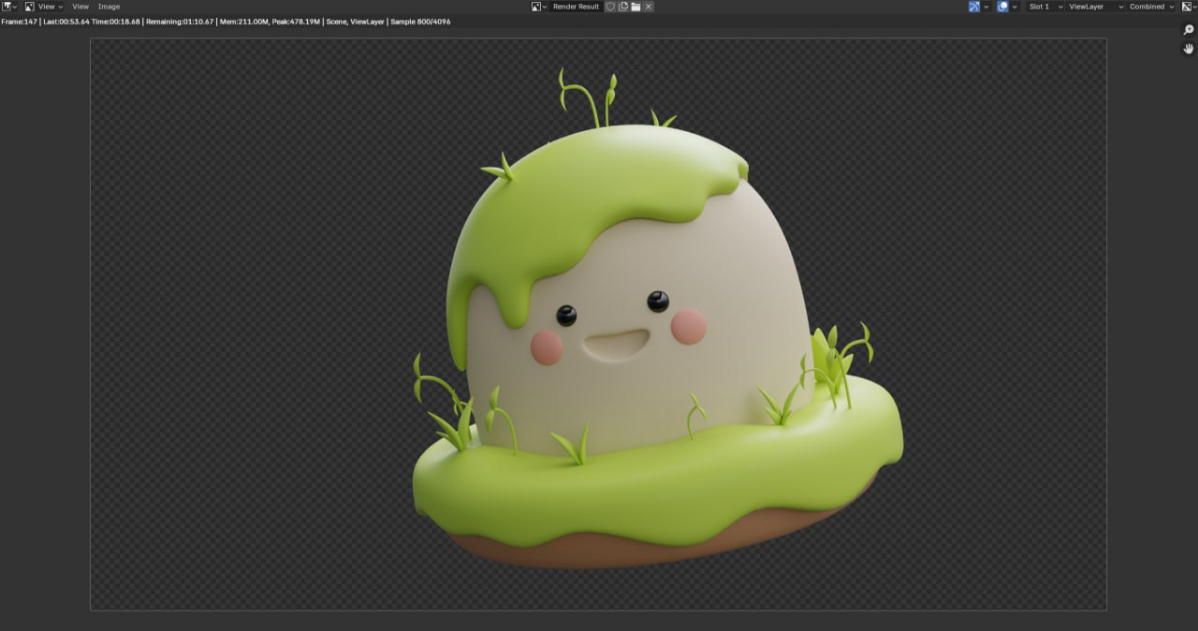Open the Combined pass dropdown
The image size is (1198, 631).
(x=1152, y=6)
